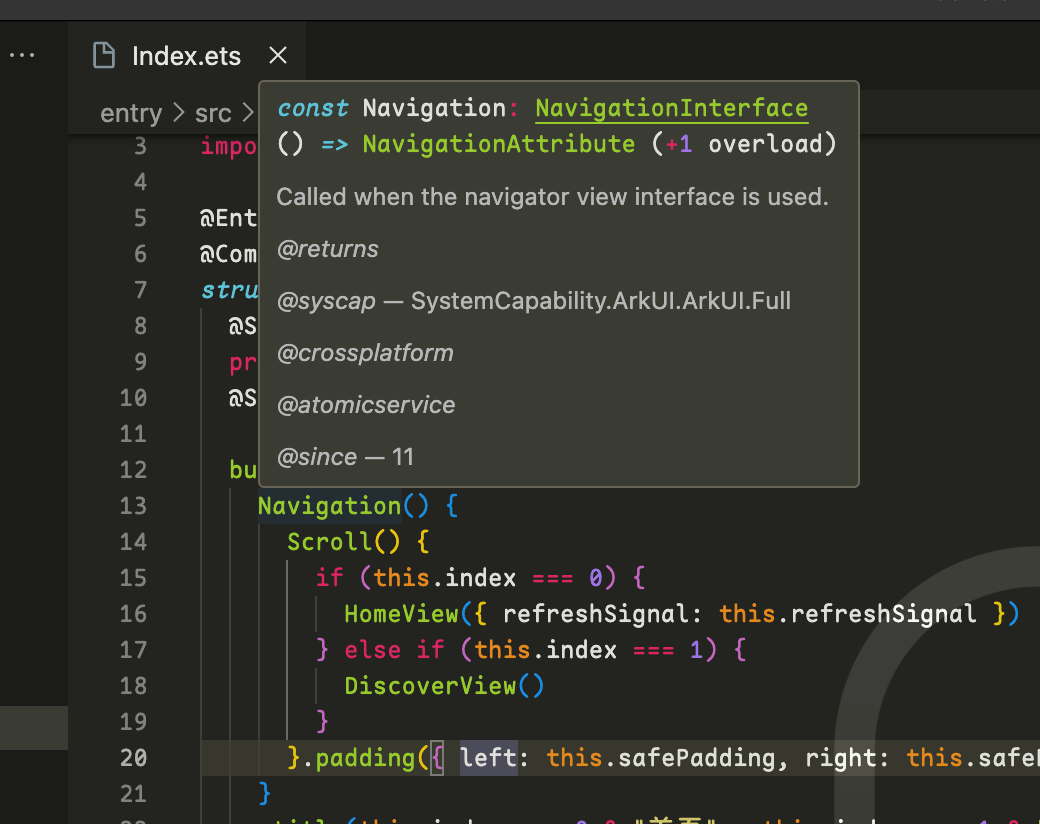The height and width of the screenshot is (824, 1040).
Task: Click the '@crossplatform' tag in tooltip
Action: (365, 353)
